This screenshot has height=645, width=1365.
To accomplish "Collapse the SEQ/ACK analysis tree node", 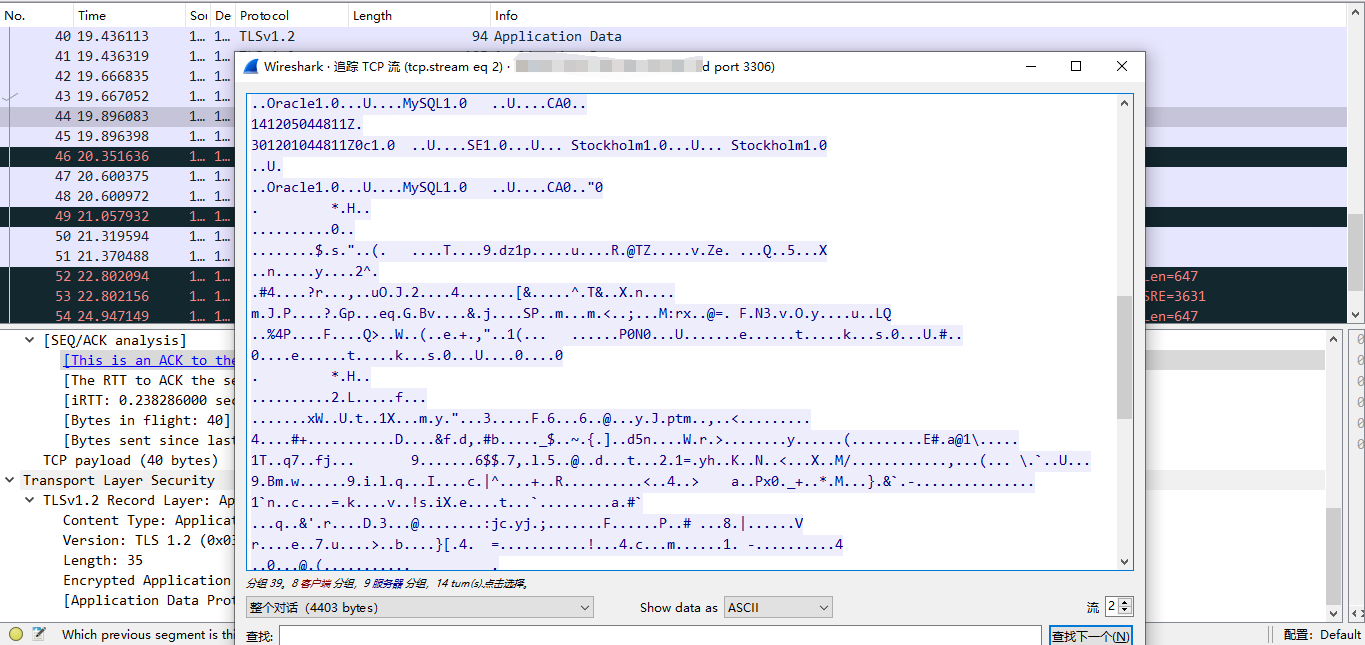I will coord(30,341).
